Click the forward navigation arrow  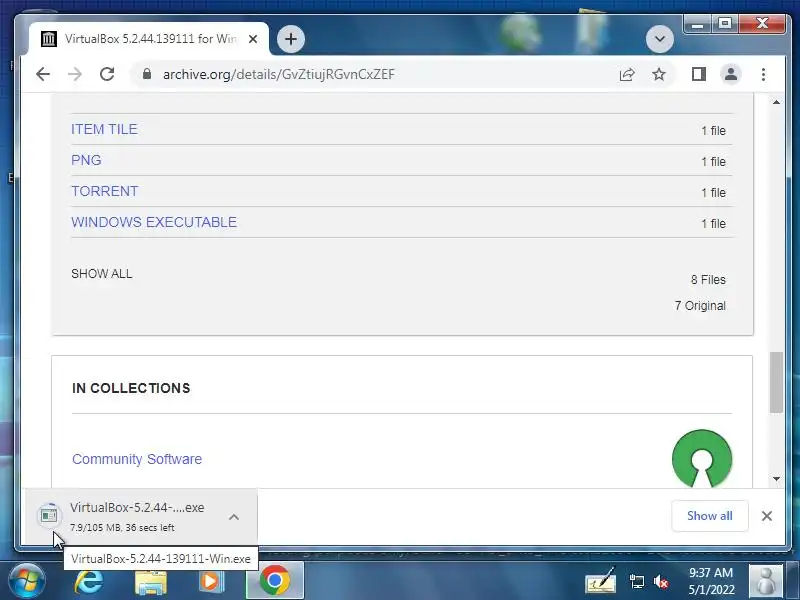[75, 74]
